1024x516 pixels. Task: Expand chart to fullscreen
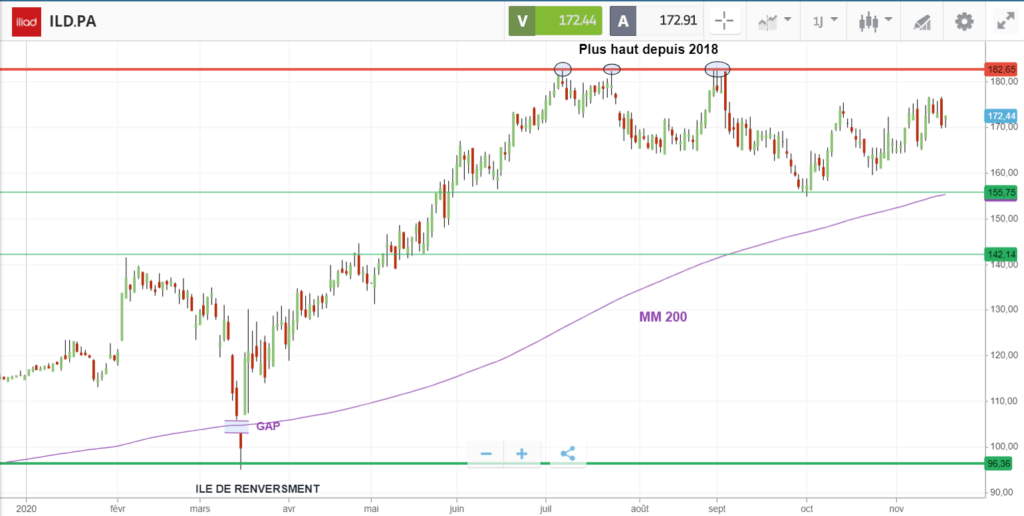point(1004,22)
